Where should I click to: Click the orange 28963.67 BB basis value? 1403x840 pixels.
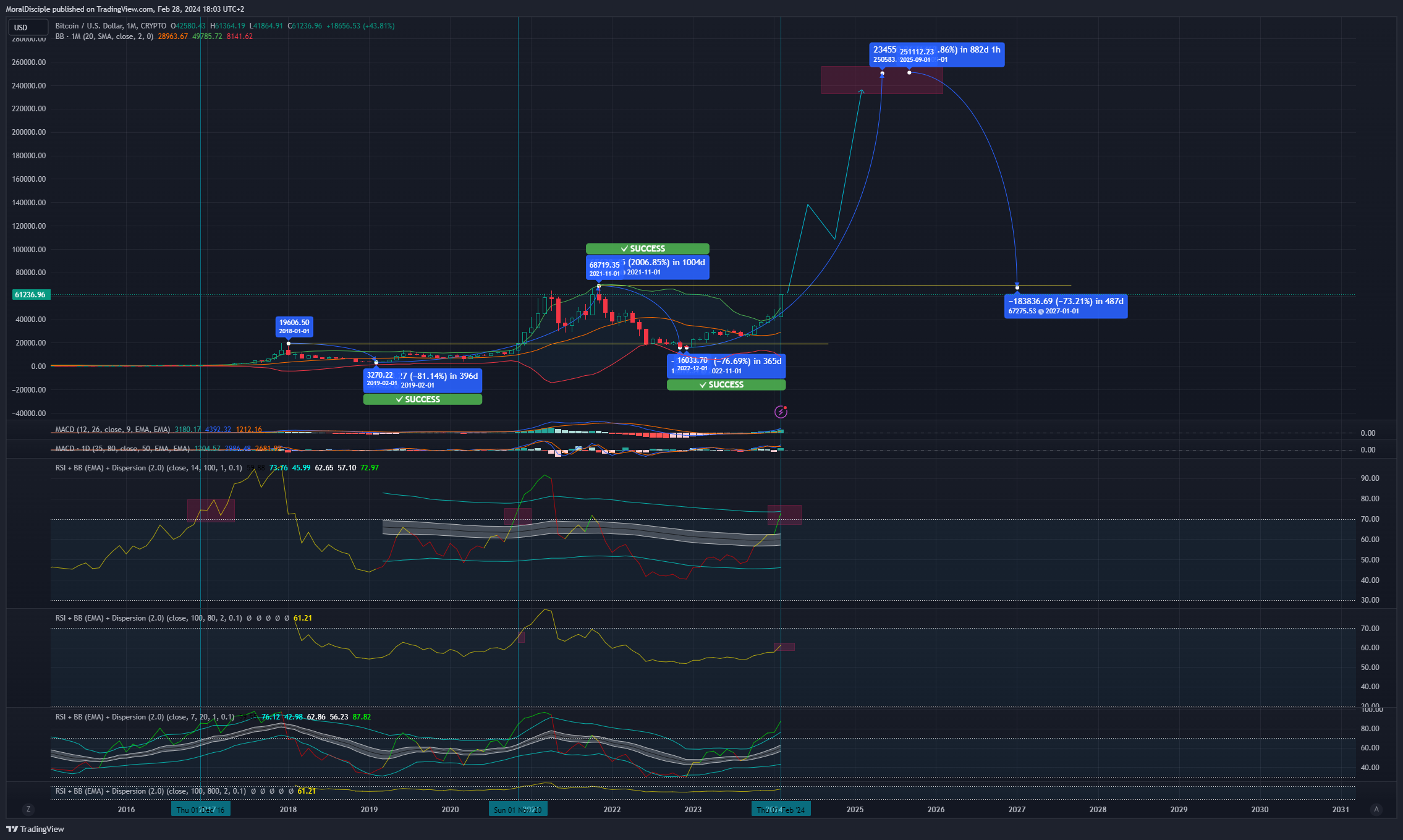pyautogui.click(x=172, y=36)
